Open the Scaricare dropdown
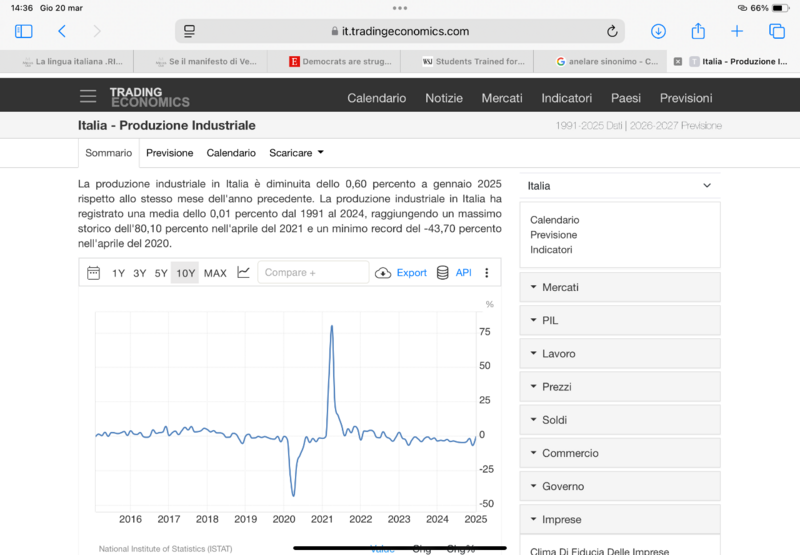 tap(296, 153)
